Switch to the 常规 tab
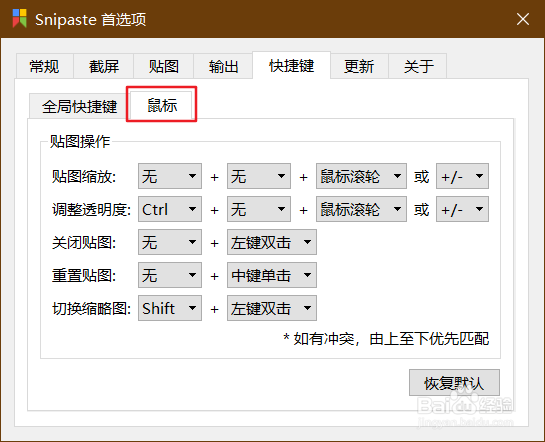The width and height of the screenshot is (545, 442). click(x=44, y=66)
